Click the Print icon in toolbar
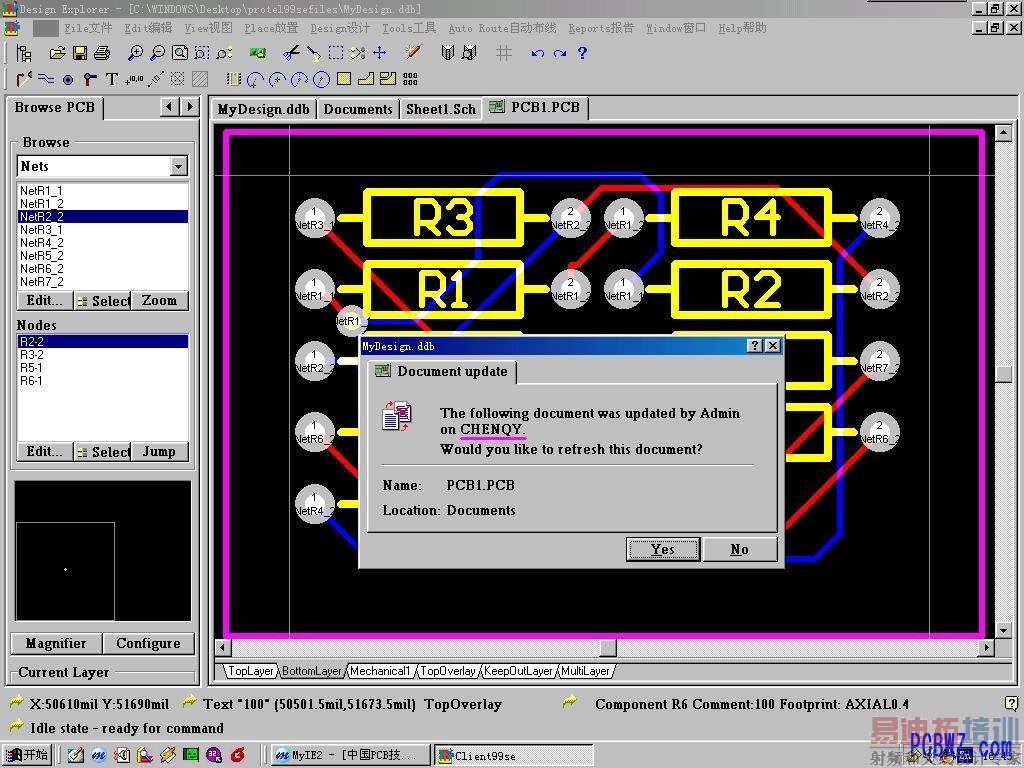Screen dimensions: 1024x768 click(x=103, y=53)
